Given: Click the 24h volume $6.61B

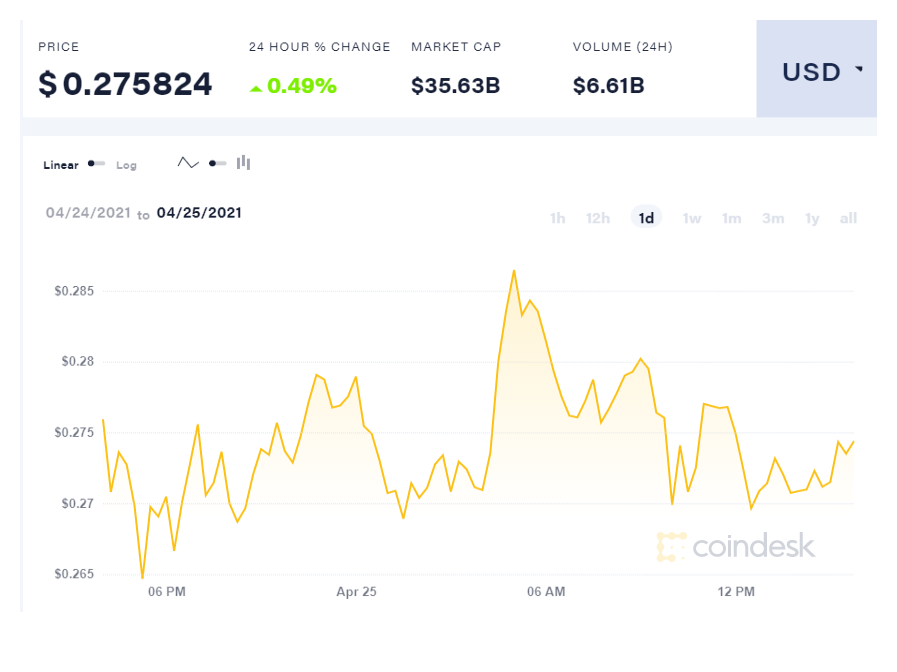Looking at the screenshot, I should pos(609,86).
